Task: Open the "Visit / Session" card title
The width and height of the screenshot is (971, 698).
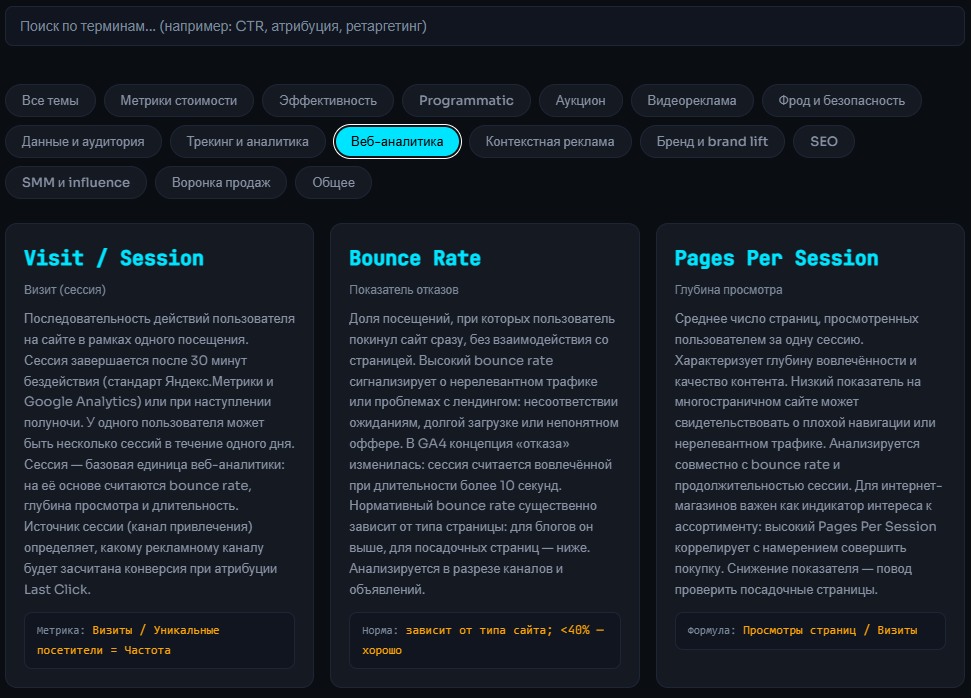Action: [114, 258]
